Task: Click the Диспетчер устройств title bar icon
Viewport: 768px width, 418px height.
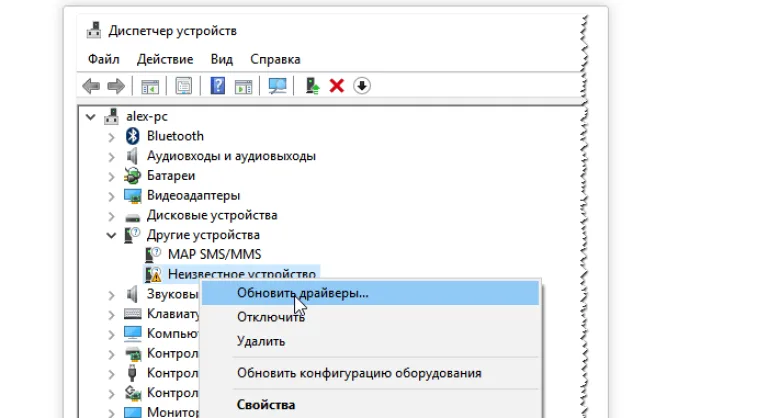Action: (x=94, y=30)
